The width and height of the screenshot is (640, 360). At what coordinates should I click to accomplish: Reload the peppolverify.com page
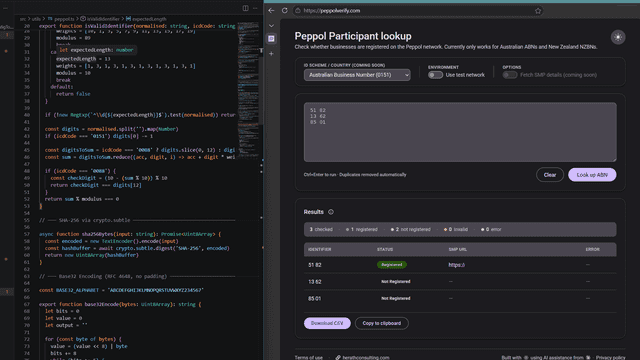point(284,11)
